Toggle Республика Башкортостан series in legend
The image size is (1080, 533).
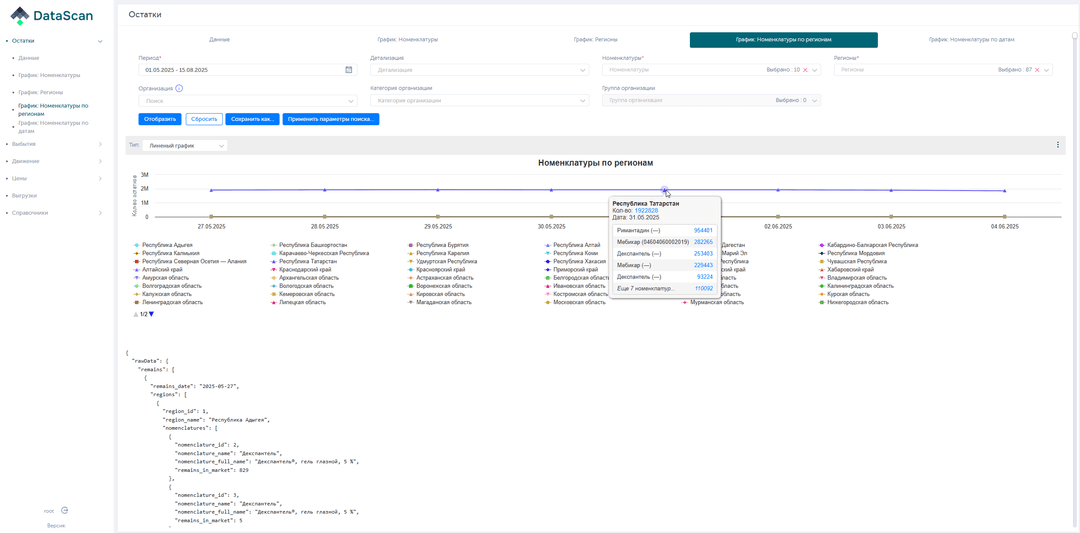[x=307, y=244]
